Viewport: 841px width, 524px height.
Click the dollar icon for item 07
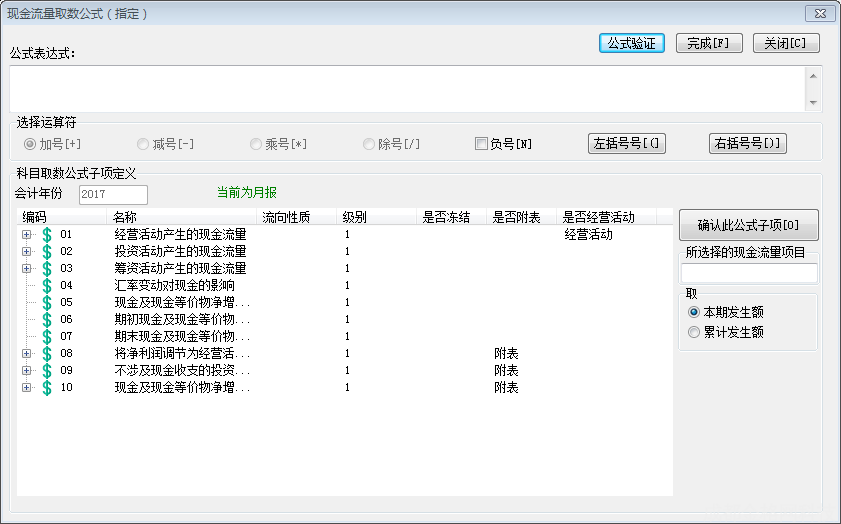pos(46,336)
